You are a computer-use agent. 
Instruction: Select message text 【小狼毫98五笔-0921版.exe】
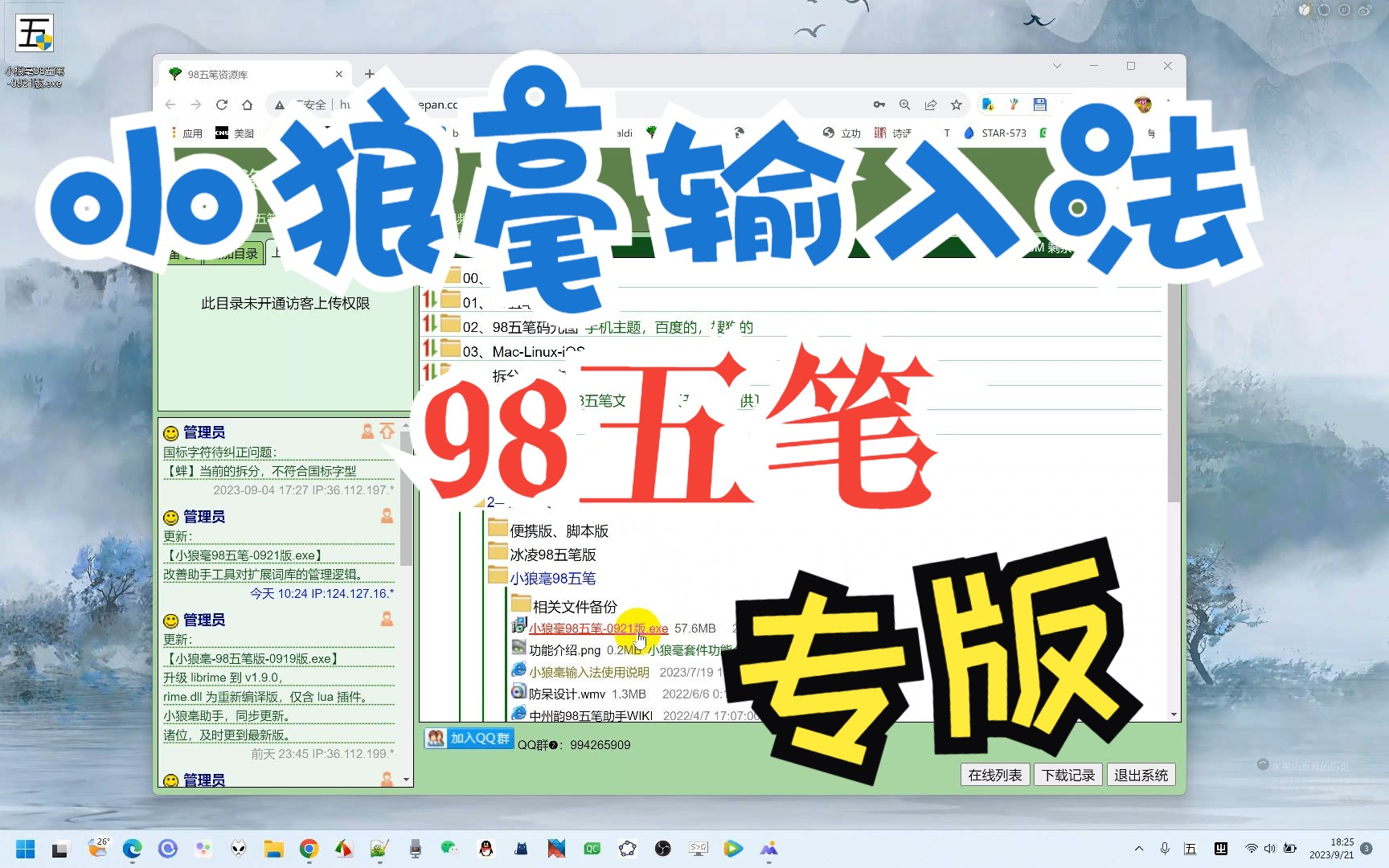pyautogui.click(x=244, y=555)
